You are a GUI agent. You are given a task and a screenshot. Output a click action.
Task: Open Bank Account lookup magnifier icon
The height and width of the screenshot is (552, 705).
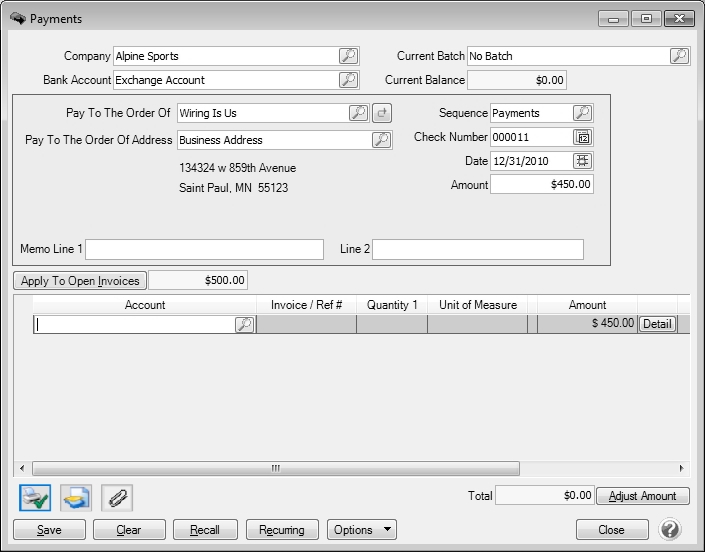(x=348, y=80)
